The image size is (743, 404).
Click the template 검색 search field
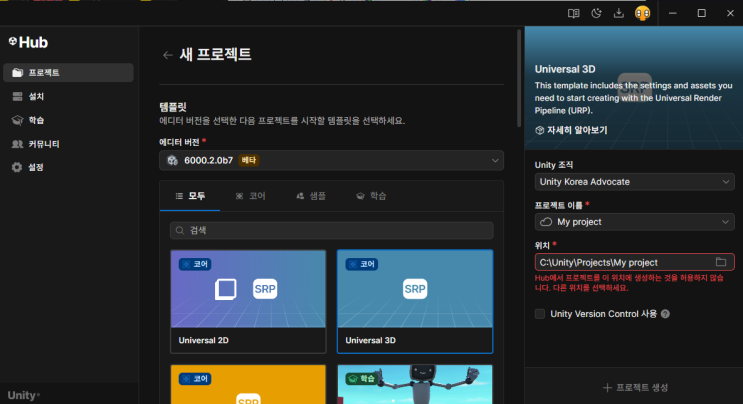click(x=332, y=231)
